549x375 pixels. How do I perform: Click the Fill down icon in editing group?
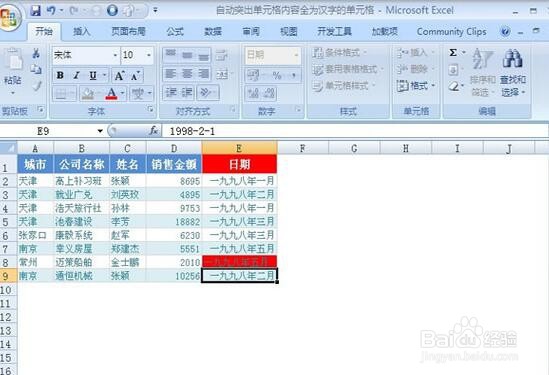[x=453, y=70]
